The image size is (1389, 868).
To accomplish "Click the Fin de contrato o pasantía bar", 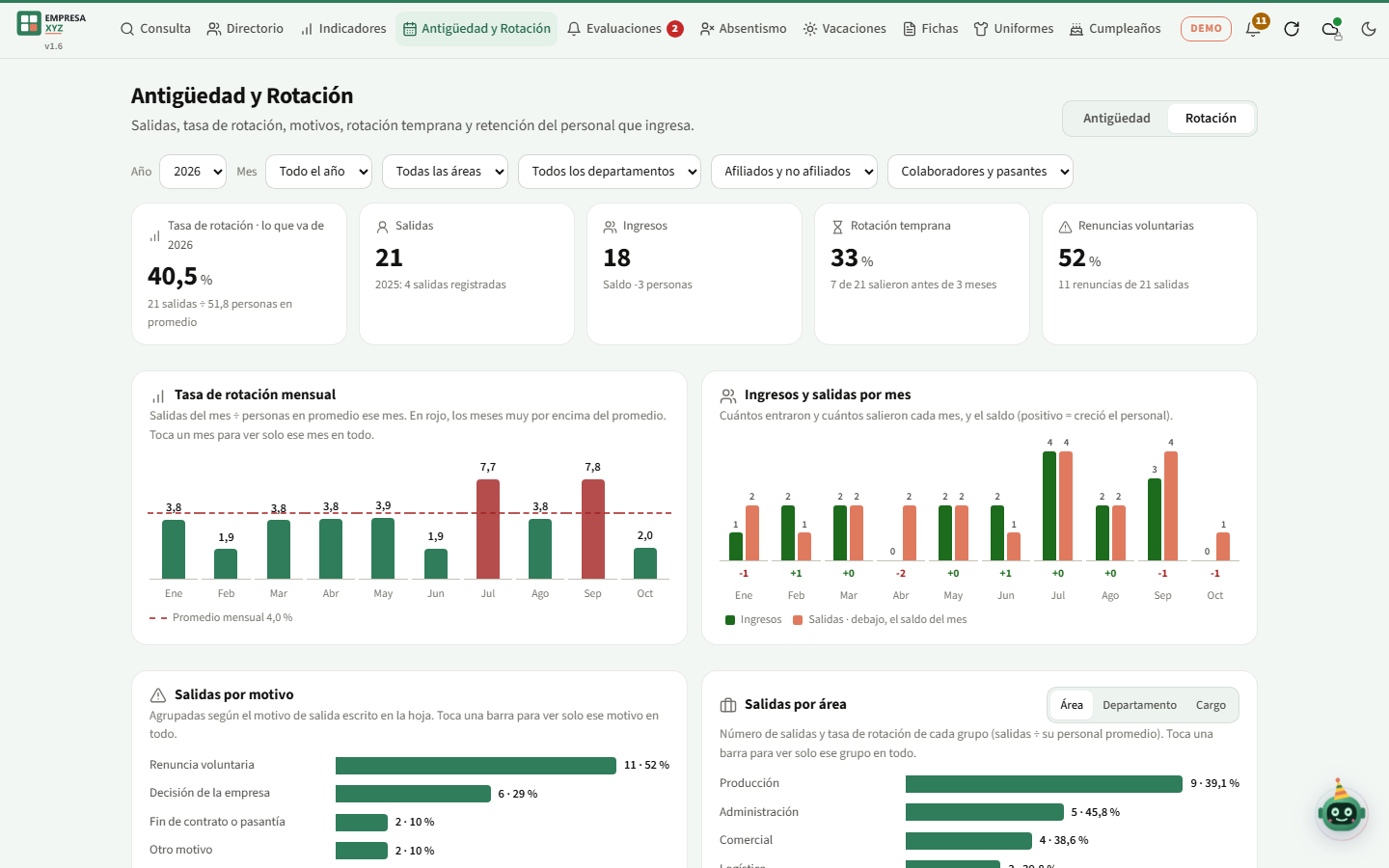I will [x=362, y=823].
